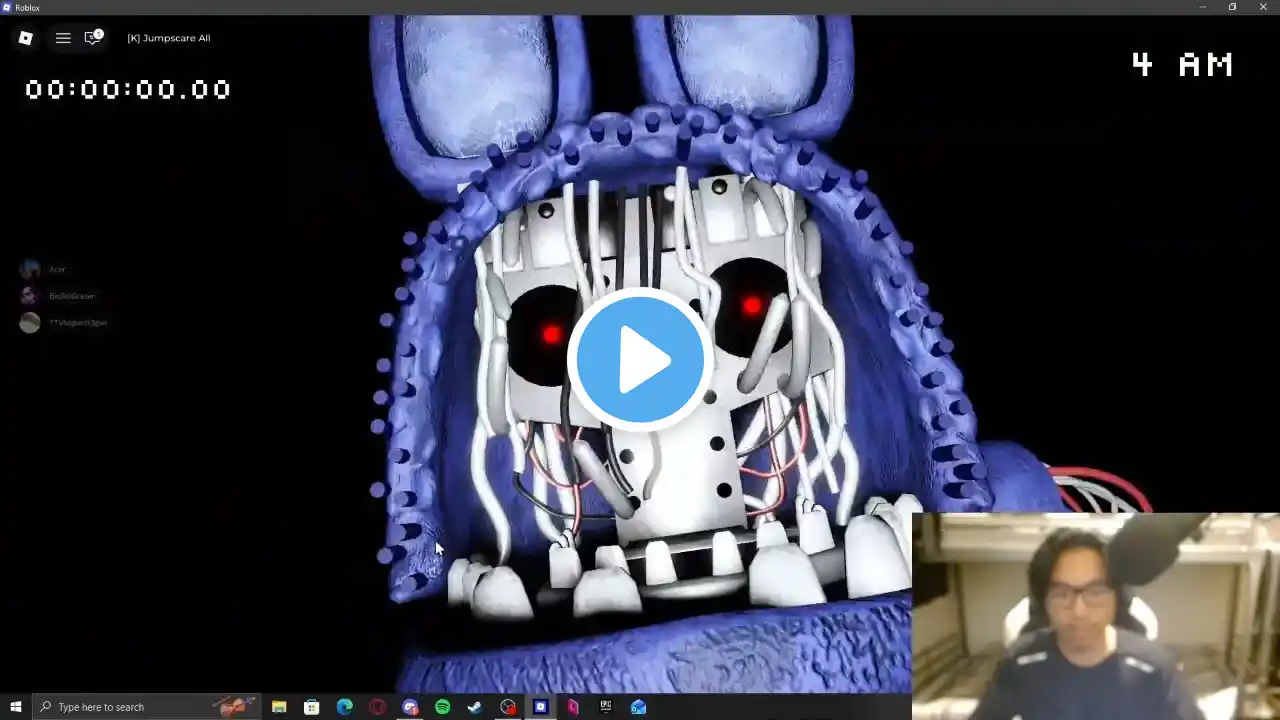Click the Type here to search box
The height and width of the screenshot is (720, 1280).
(x=147, y=707)
